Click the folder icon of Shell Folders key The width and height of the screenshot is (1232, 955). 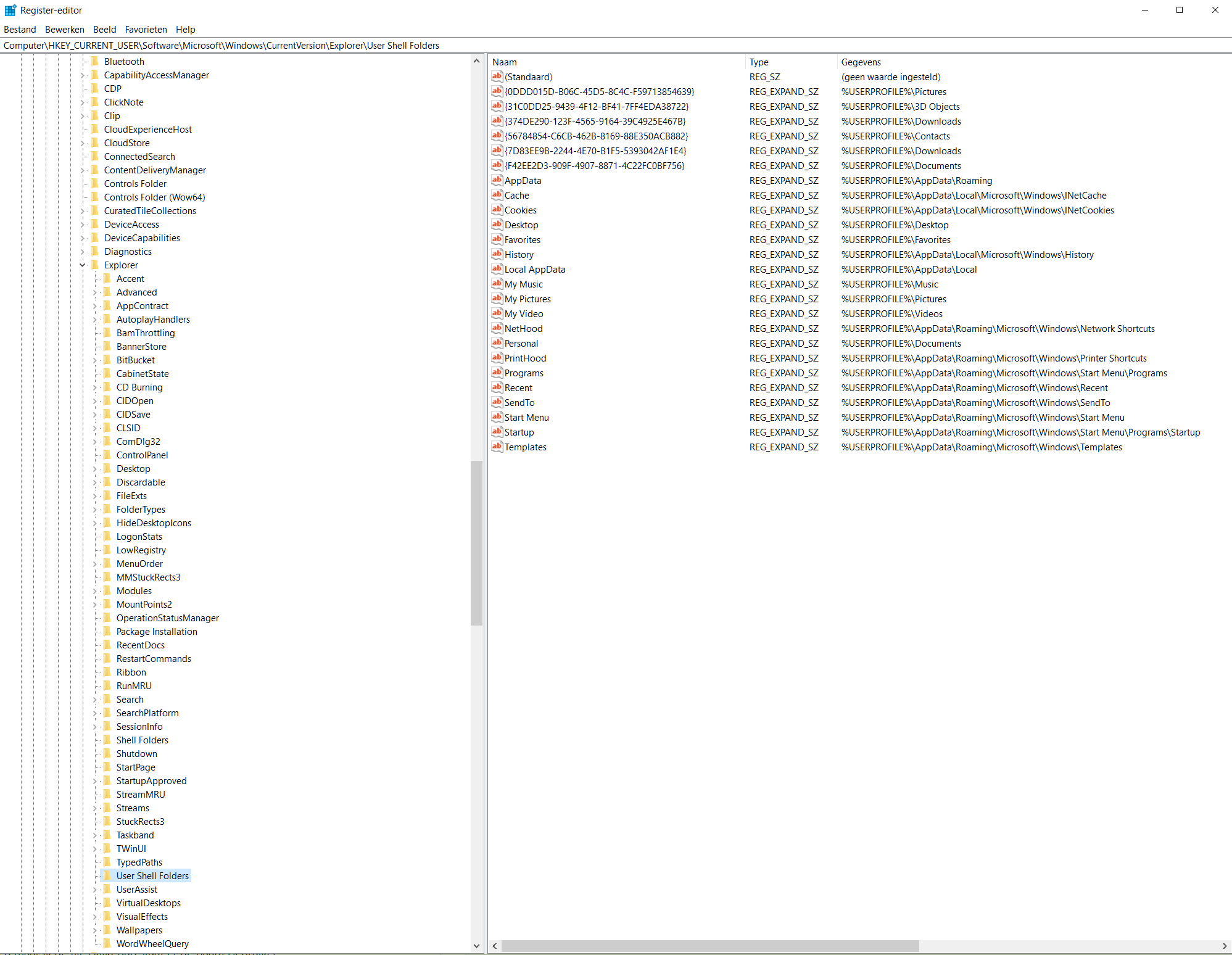click(107, 740)
